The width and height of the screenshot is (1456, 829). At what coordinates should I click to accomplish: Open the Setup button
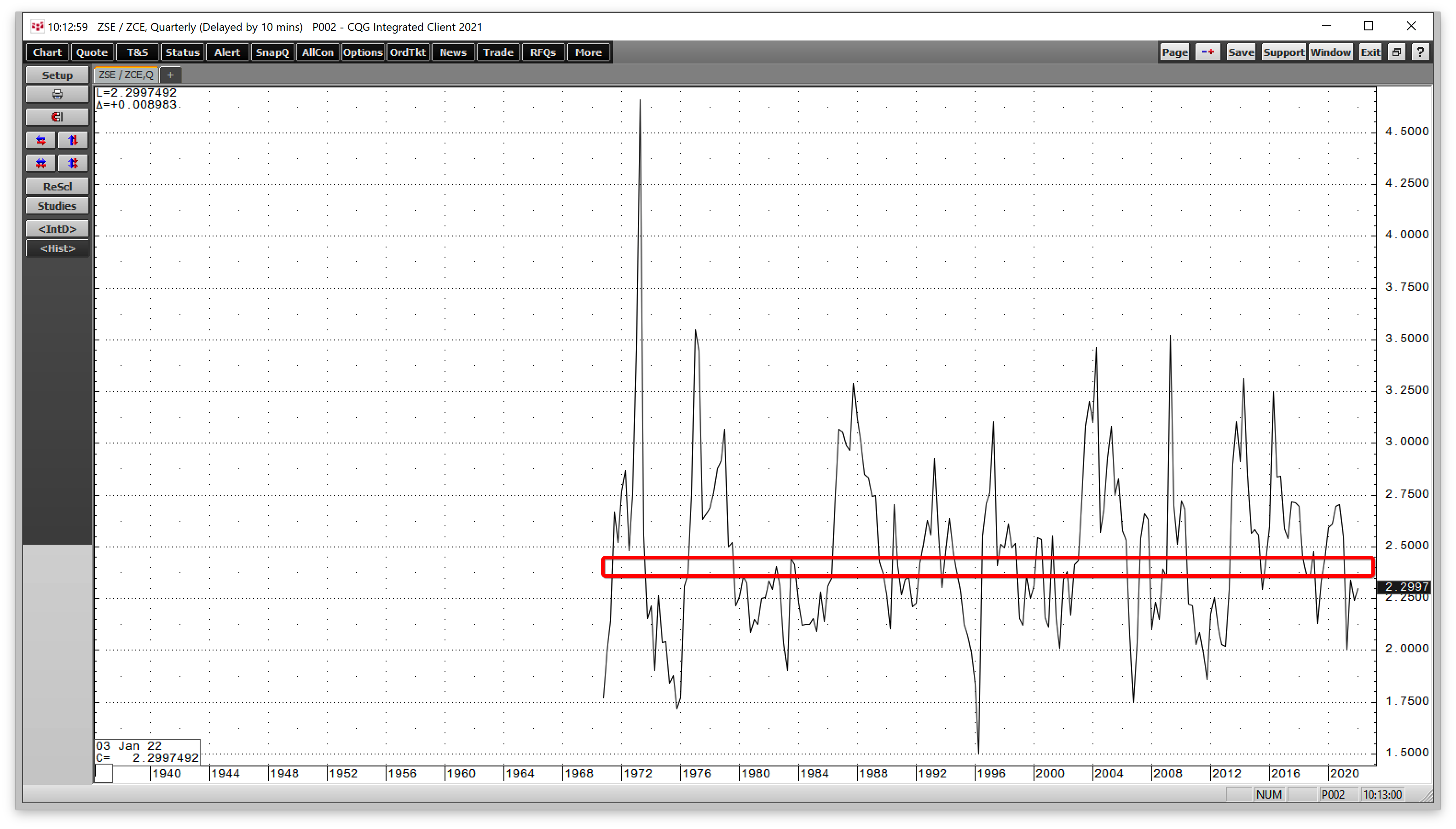(57, 75)
